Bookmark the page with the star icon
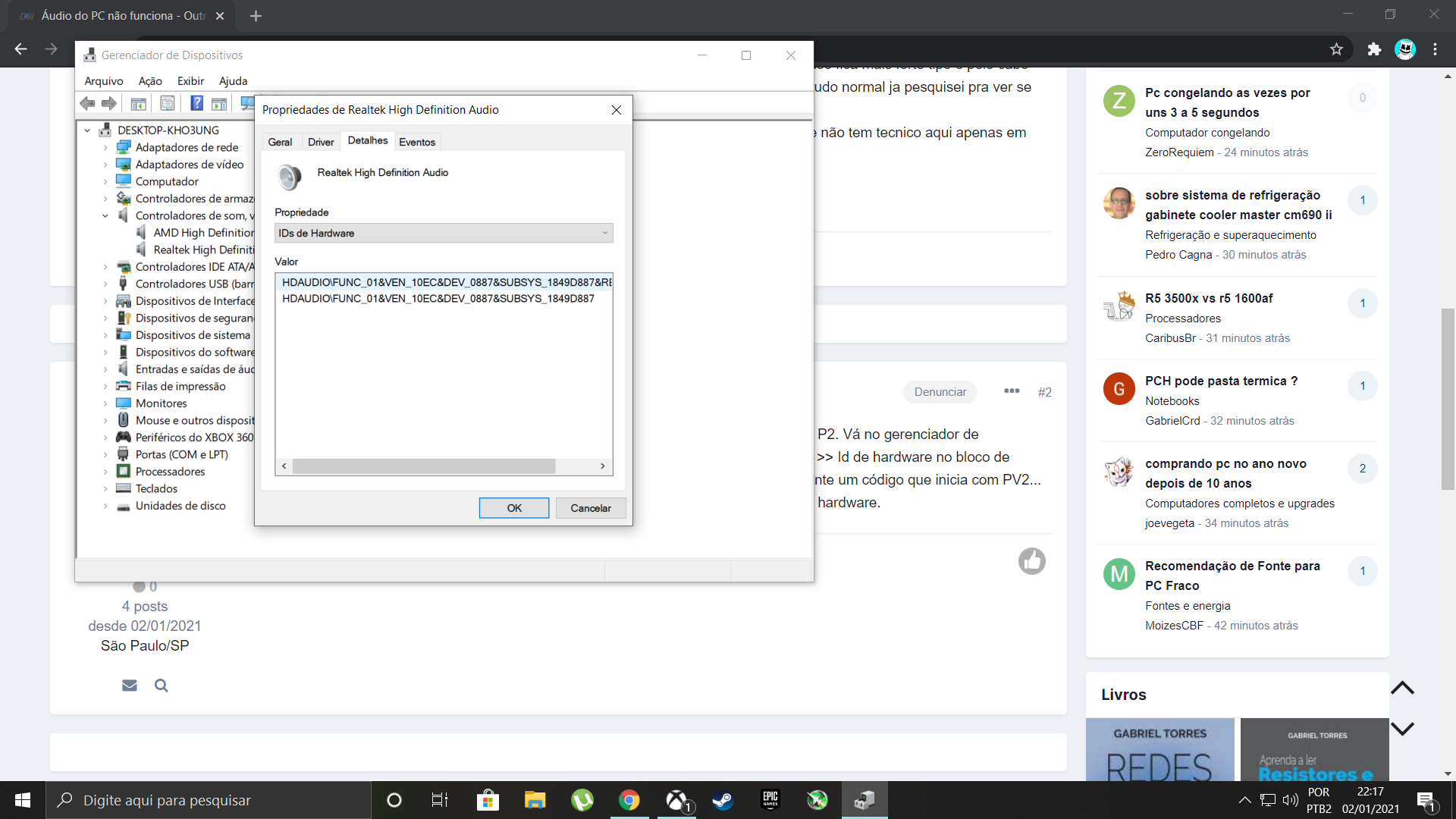The height and width of the screenshot is (819, 1456). (x=1336, y=49)
